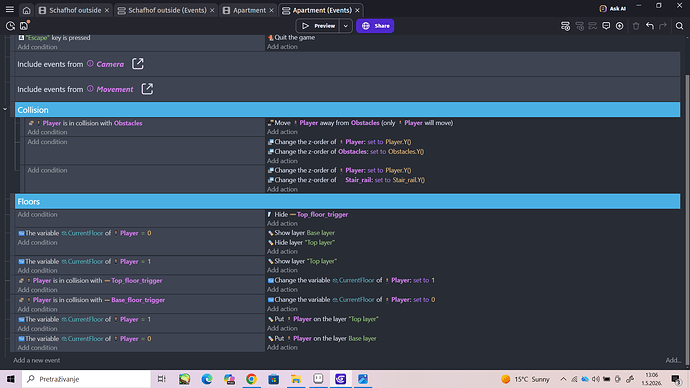Click Add a new event
This screenshot has width=690, height=388.
coord(37,360)
